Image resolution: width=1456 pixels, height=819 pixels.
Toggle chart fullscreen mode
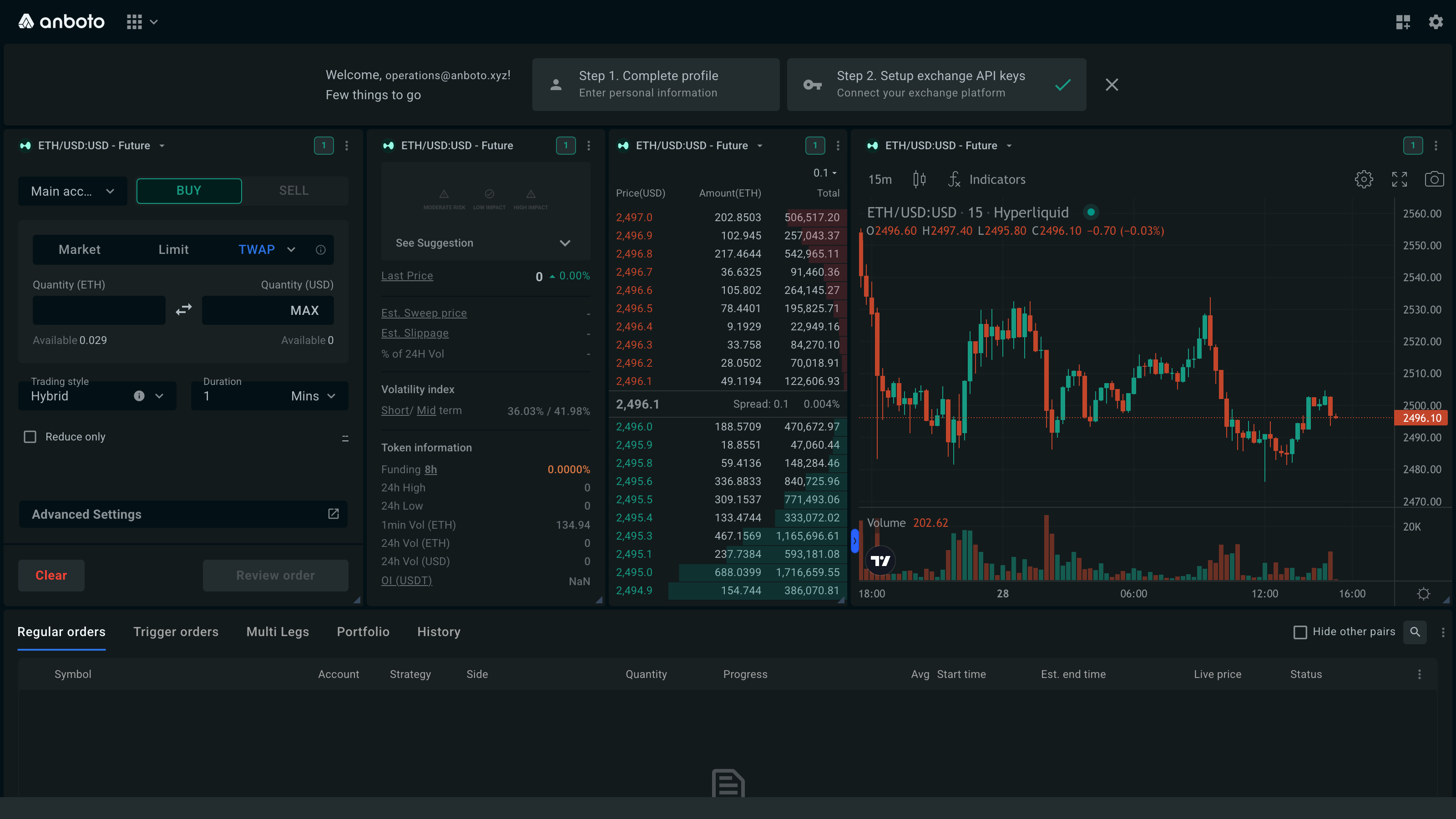click(x=1400, y=179)
